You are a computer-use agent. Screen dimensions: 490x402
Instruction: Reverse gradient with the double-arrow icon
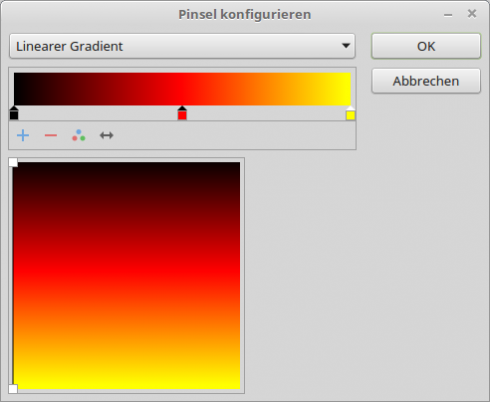(107, 135)
